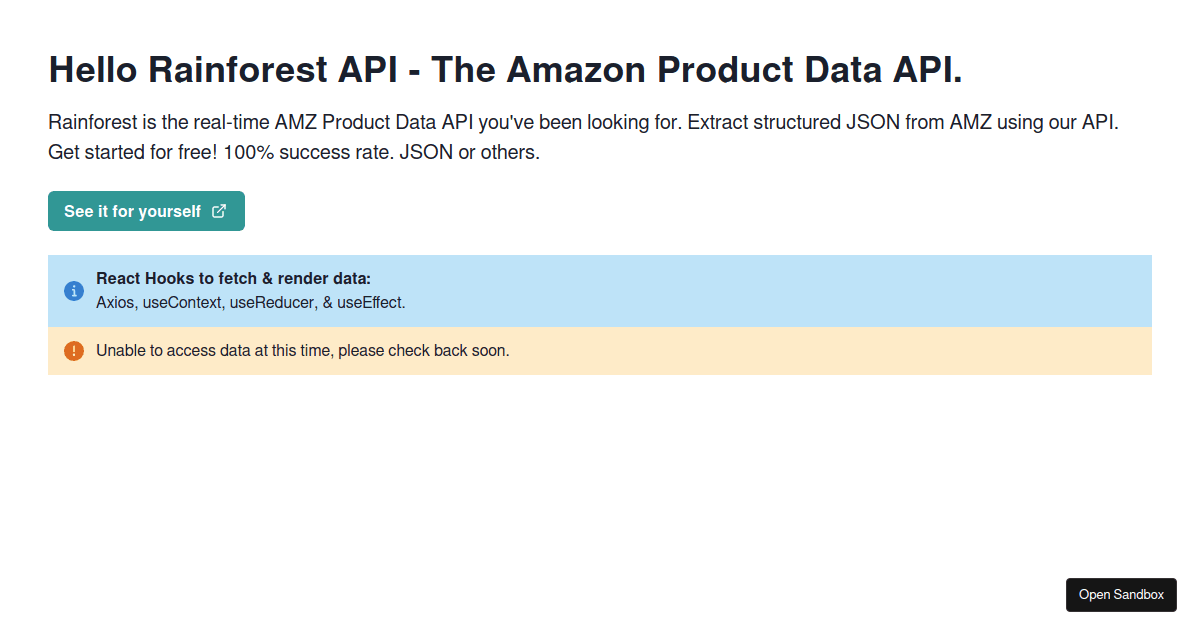Click the blue info alert banner background
Viewport: 1200px width, 630px height.
click(x=600, y=291)
